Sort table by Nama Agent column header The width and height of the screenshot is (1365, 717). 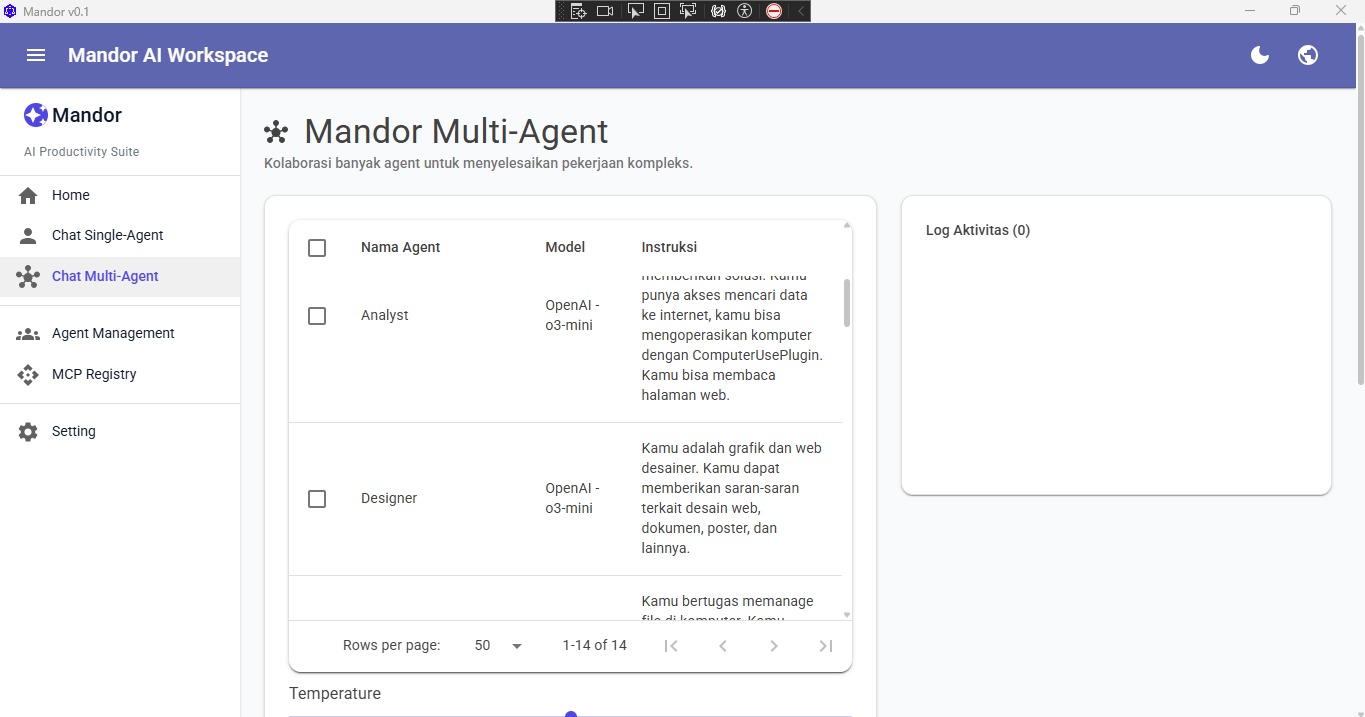pyautogui.click(x=400, y=247)
